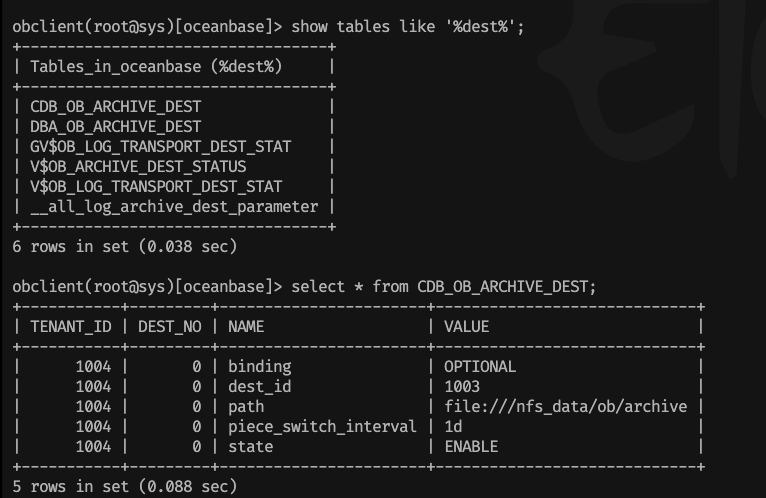Screen dimensions: 766x498
Task: Click the 6 rows in set result line
Action: coord(125,246)
